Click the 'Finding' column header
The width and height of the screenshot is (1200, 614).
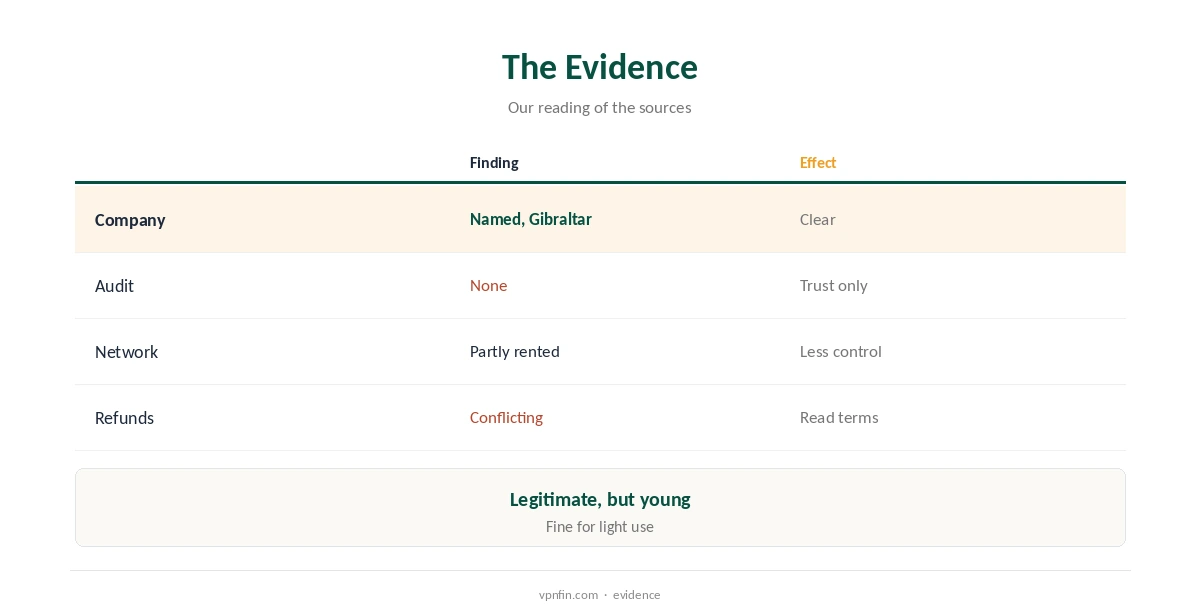[494, 163]
